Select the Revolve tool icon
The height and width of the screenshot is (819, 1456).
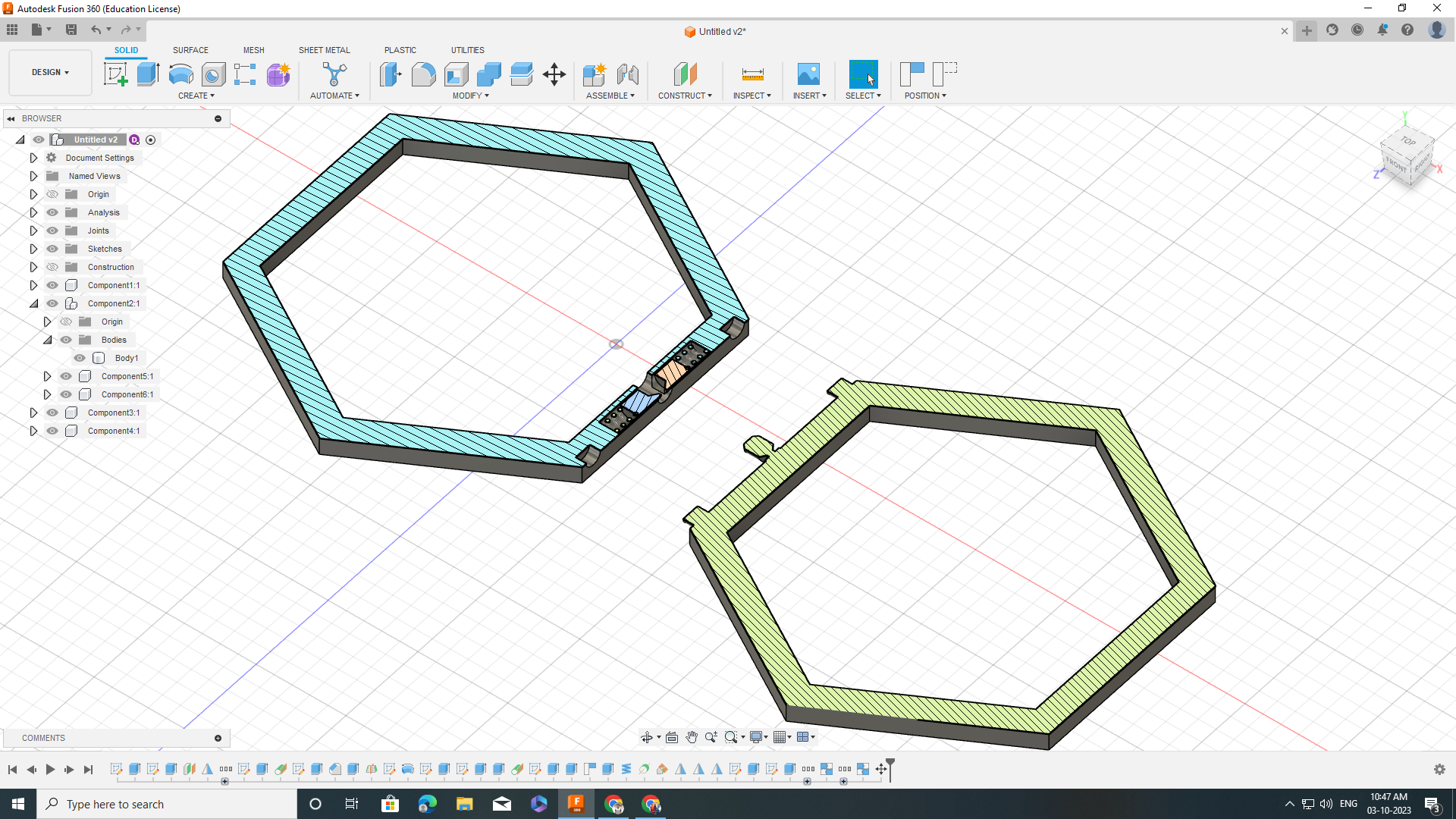coord(180,74)
